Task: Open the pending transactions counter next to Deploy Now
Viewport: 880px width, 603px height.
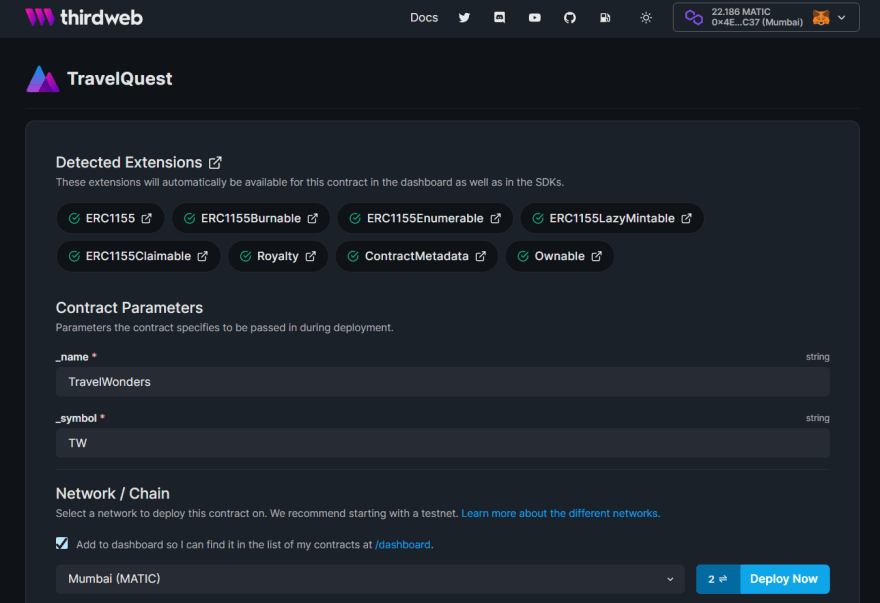Action: [x=716, y=578]
